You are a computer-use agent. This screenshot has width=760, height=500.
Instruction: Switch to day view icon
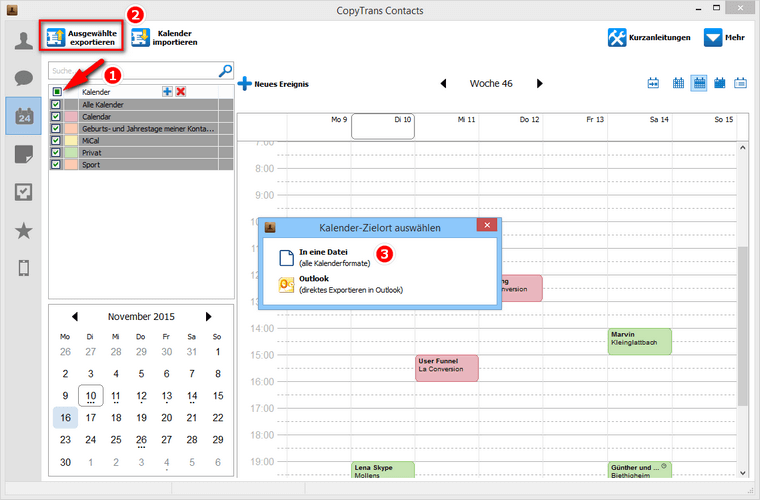click(x=653, y=83)
